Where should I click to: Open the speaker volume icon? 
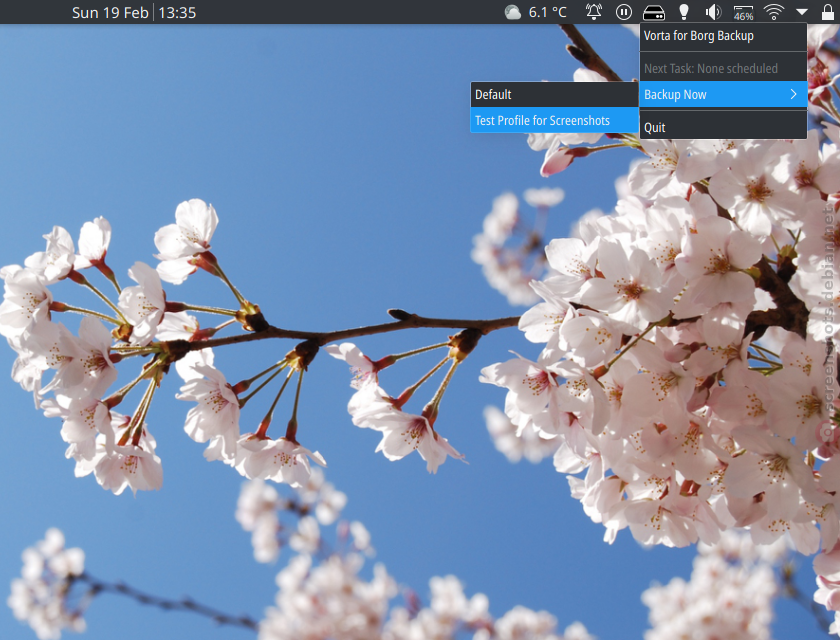click(x=713, y=12)
